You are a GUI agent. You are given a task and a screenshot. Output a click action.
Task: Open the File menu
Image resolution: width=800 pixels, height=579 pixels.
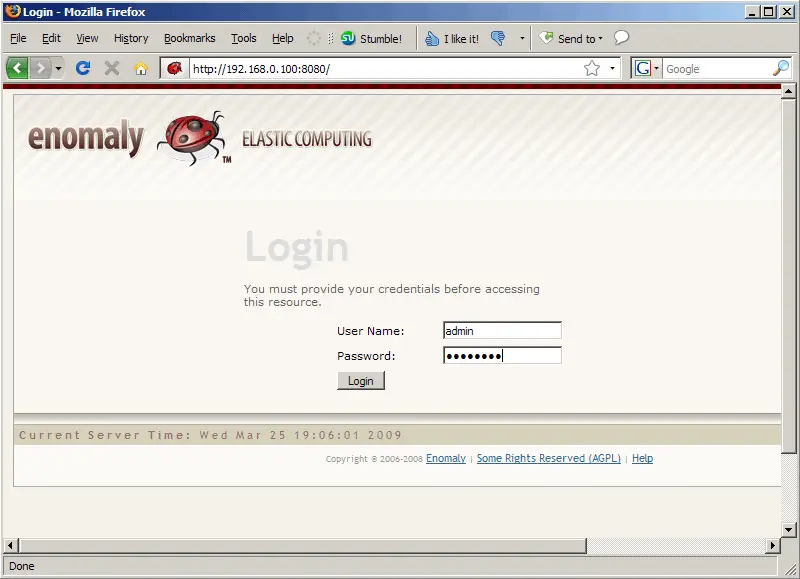click(18, 38)
